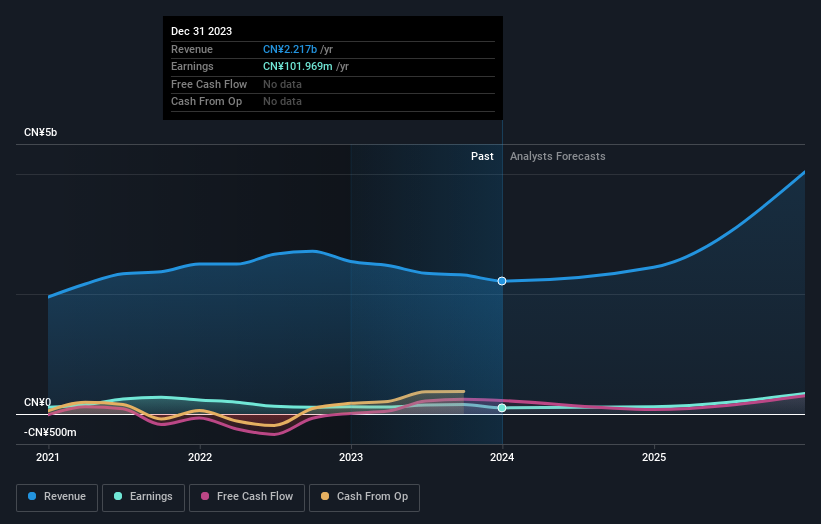Screen dimensions: 821x524
Task: Click the blue Revenue legend dot
Action: click(x=32, y=496)
